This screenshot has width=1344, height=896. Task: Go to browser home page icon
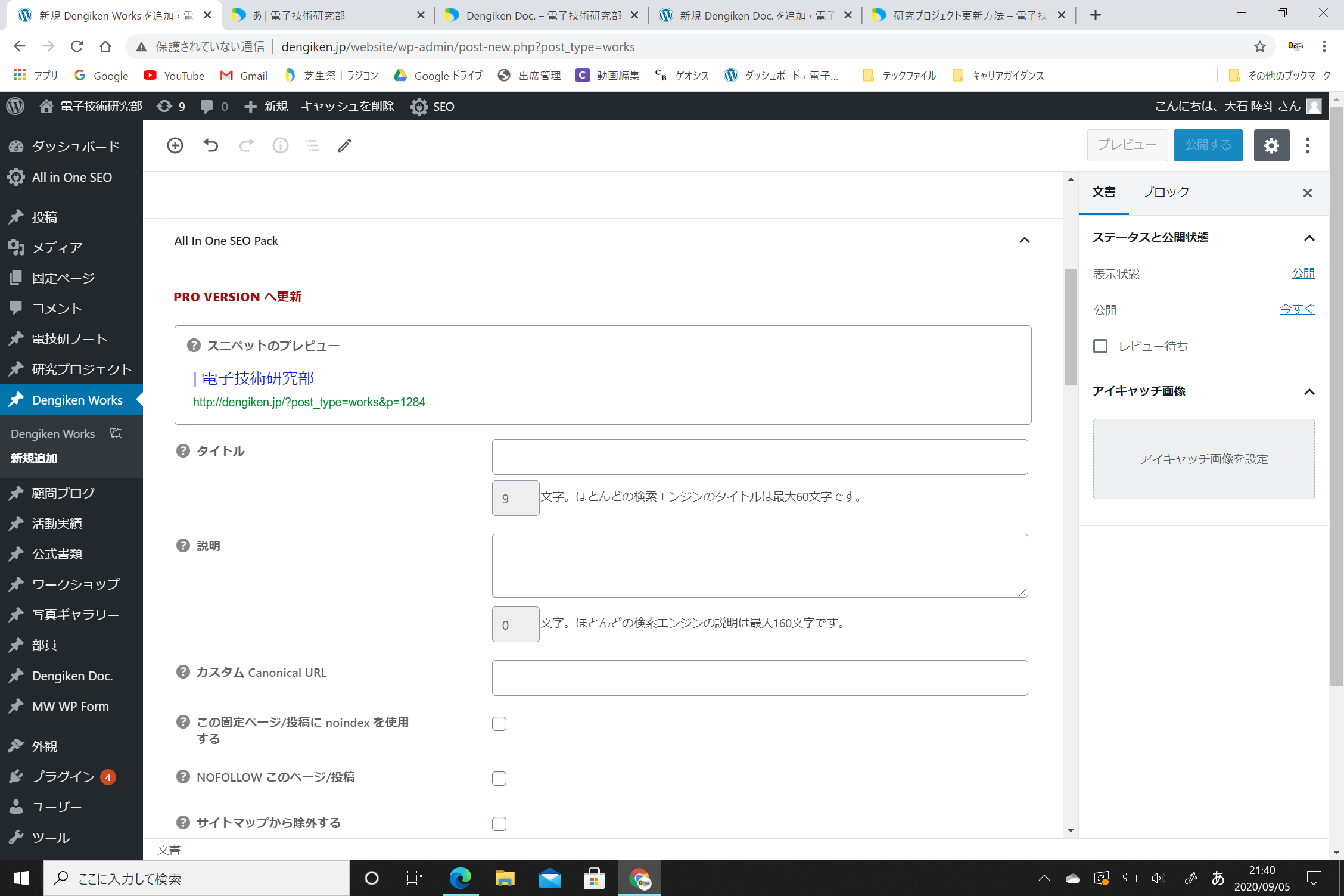point(105,46)
